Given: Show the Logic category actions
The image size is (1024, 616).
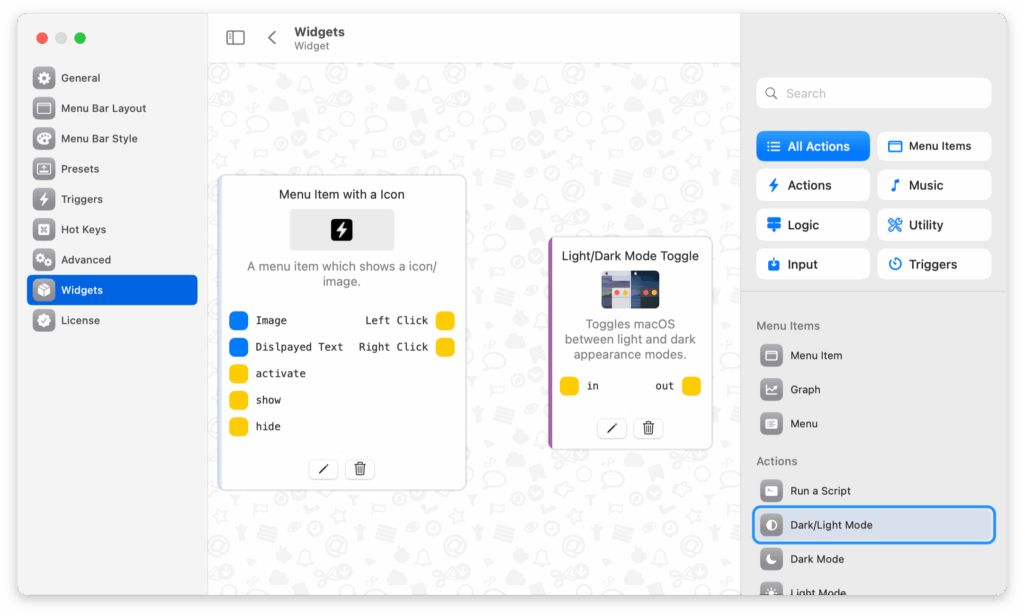Looking at the screenshot, I should [813, 225].
